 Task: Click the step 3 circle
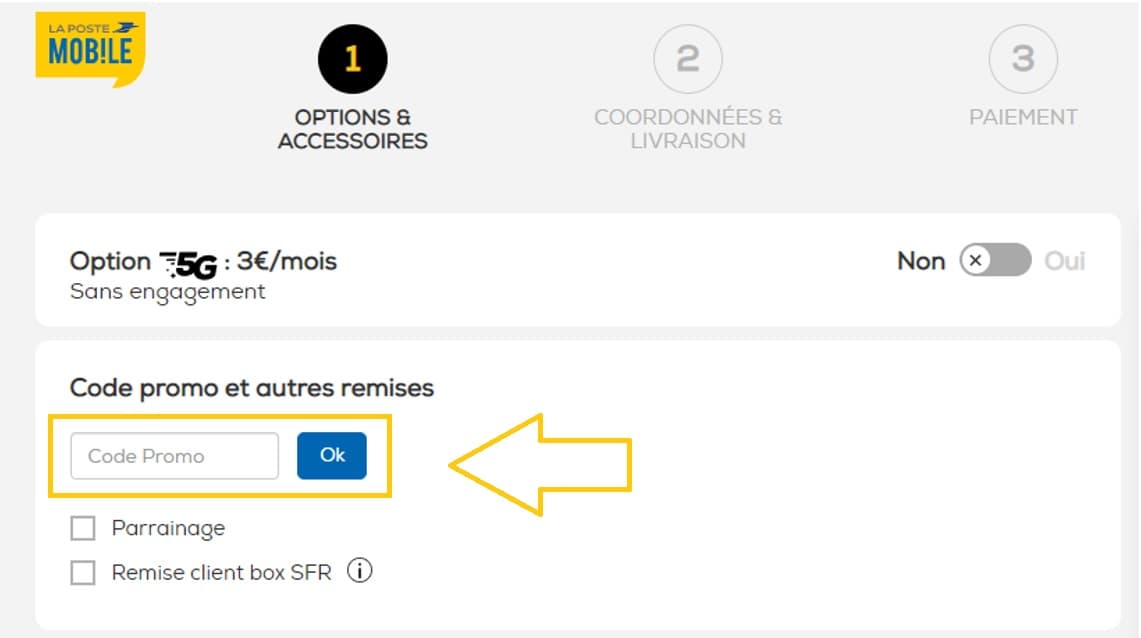[1024, 60]
